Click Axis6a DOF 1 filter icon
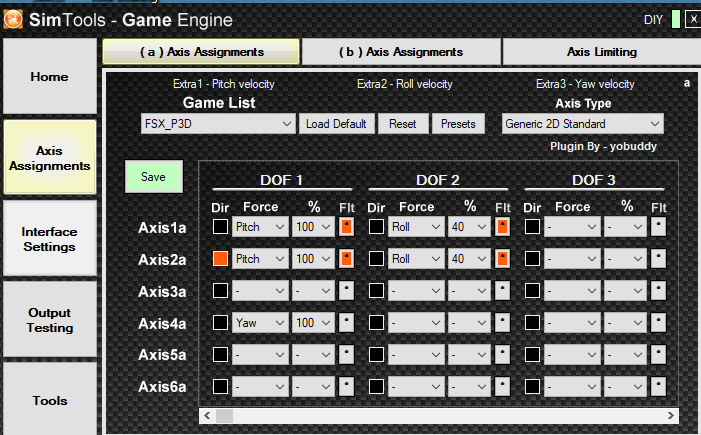This screenshot has height=435, width=701. pos(346,386)
